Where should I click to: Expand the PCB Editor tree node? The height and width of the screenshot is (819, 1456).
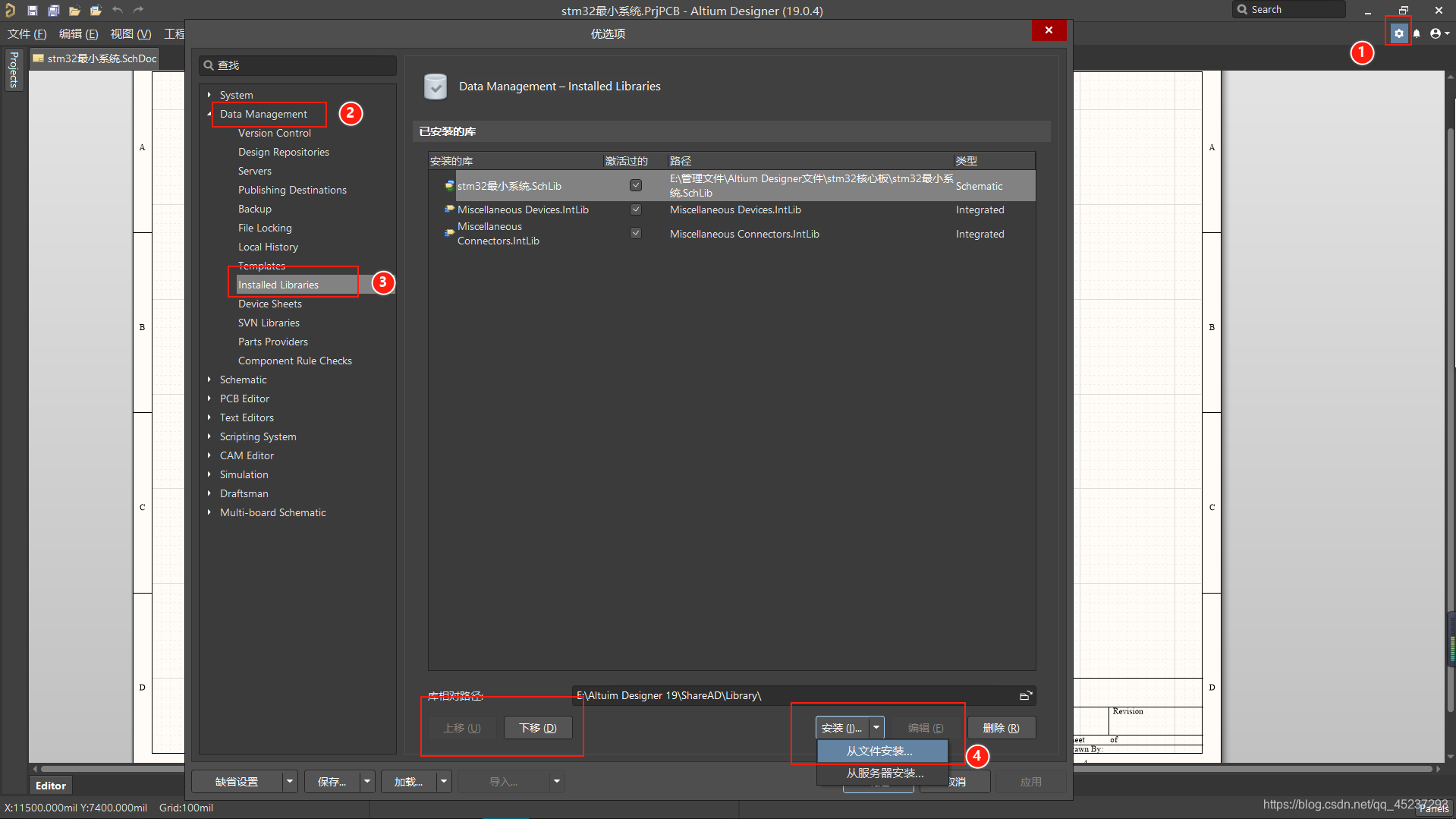click(209, 398)
